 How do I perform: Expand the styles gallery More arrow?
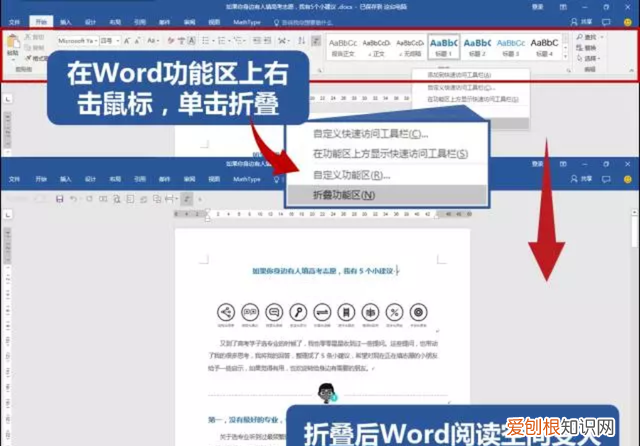pyautogui.click(x=565, y=56)
